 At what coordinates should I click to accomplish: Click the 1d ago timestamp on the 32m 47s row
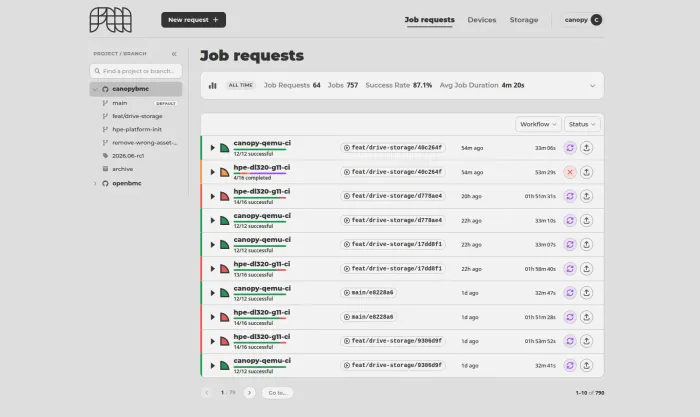click(x=470, y=293)
